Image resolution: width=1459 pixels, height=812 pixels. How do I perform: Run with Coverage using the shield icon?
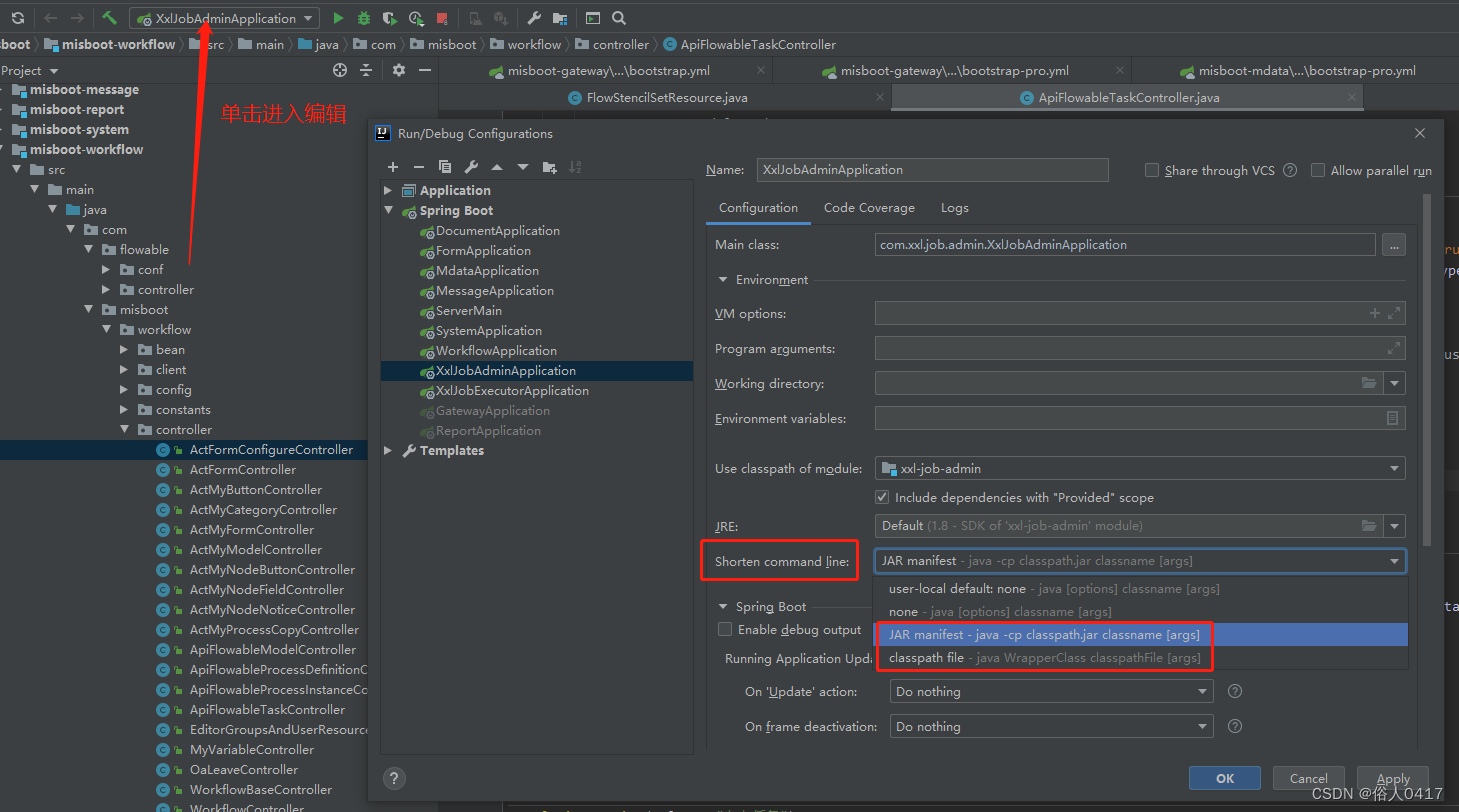click(x=388, y=18)
